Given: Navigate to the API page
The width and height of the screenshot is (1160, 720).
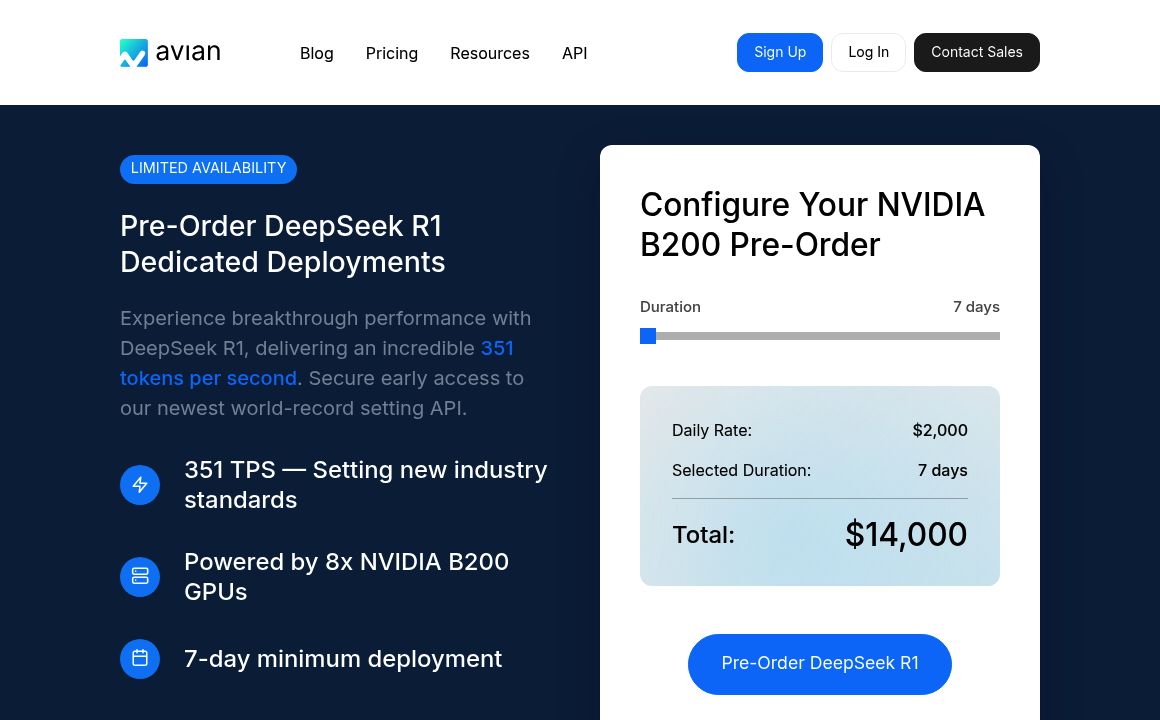Looking at the screenshot, I should click(574, 53).
